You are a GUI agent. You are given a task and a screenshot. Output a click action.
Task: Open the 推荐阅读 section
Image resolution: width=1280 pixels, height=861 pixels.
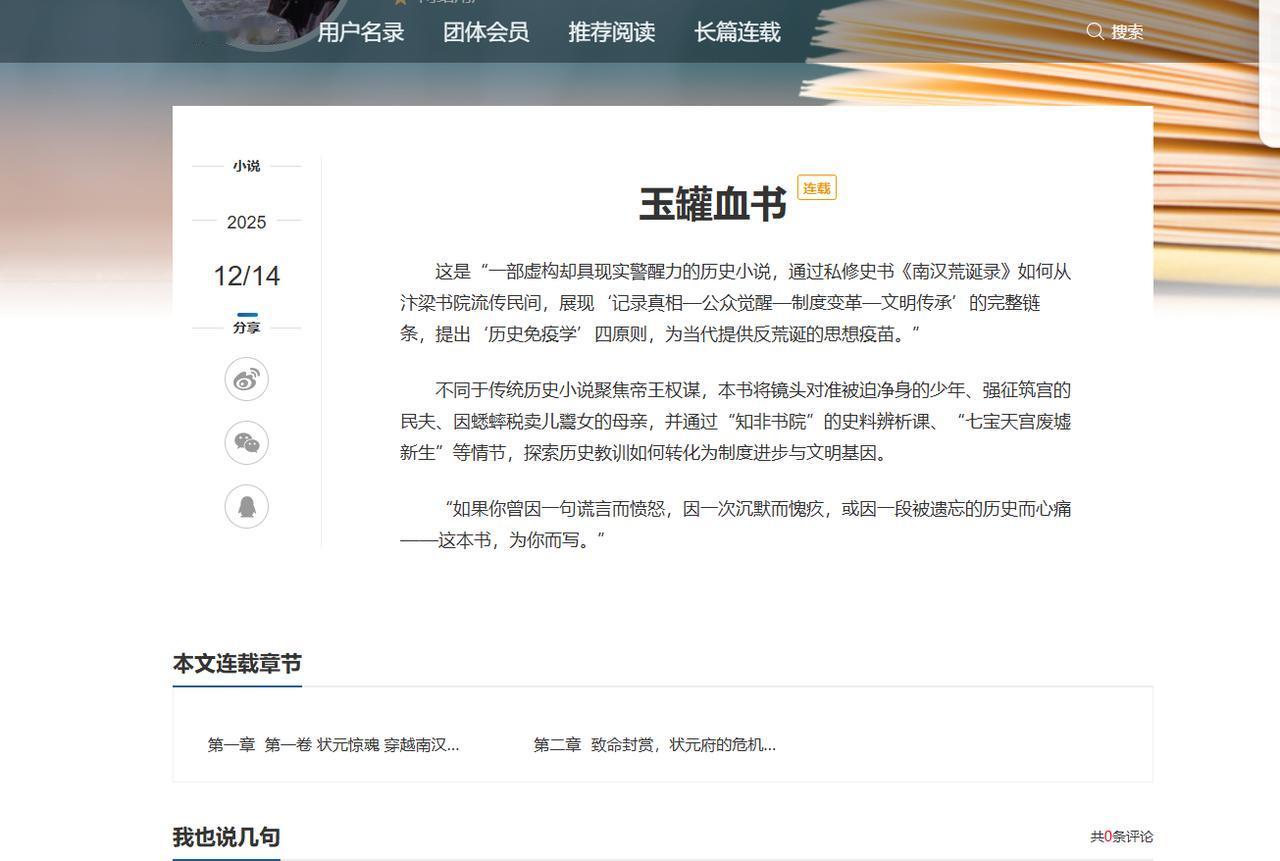point(609,31)
